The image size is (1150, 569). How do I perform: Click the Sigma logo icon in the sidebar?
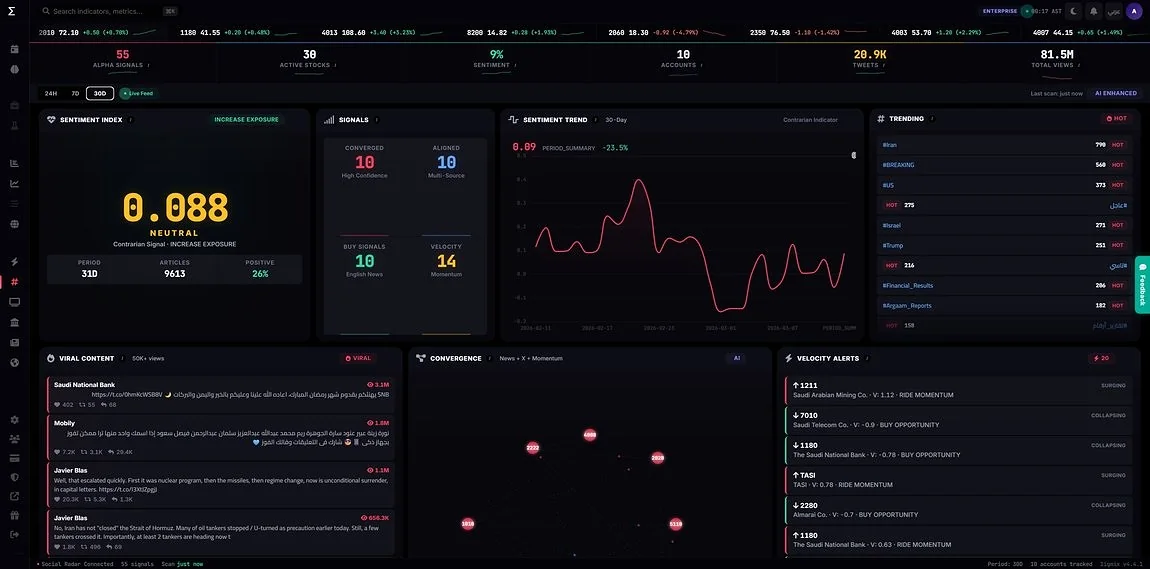click(x=12, y=11)
